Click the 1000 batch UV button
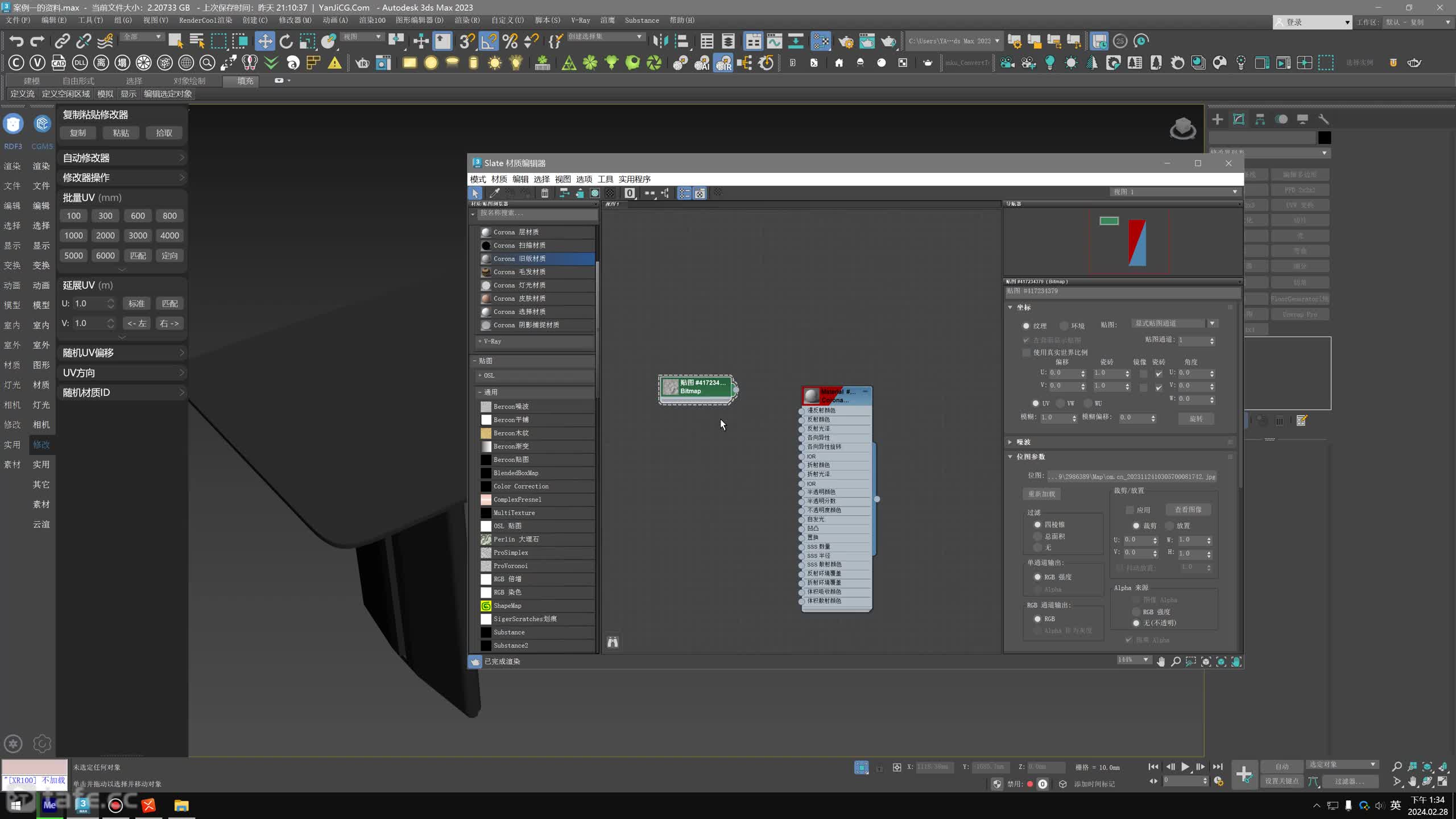1456x819 pixels. [73, 235]
